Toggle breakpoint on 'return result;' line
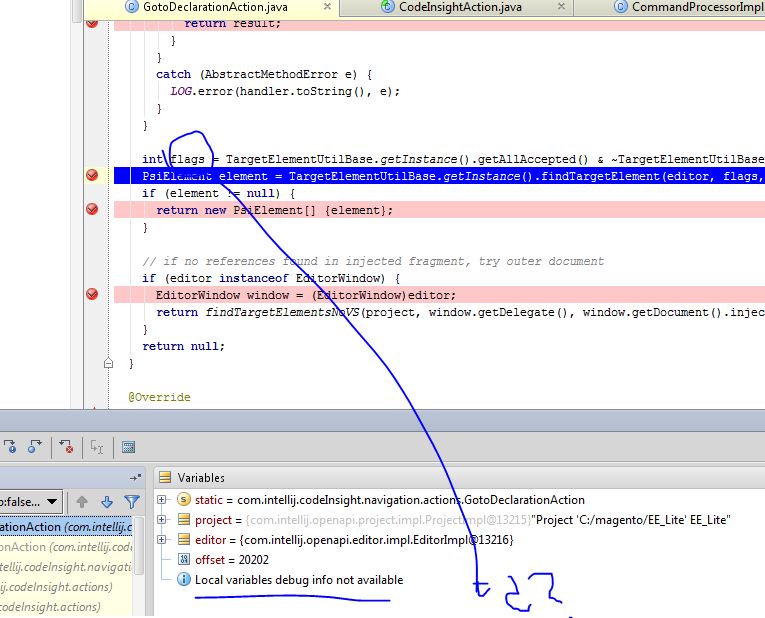 92,23
